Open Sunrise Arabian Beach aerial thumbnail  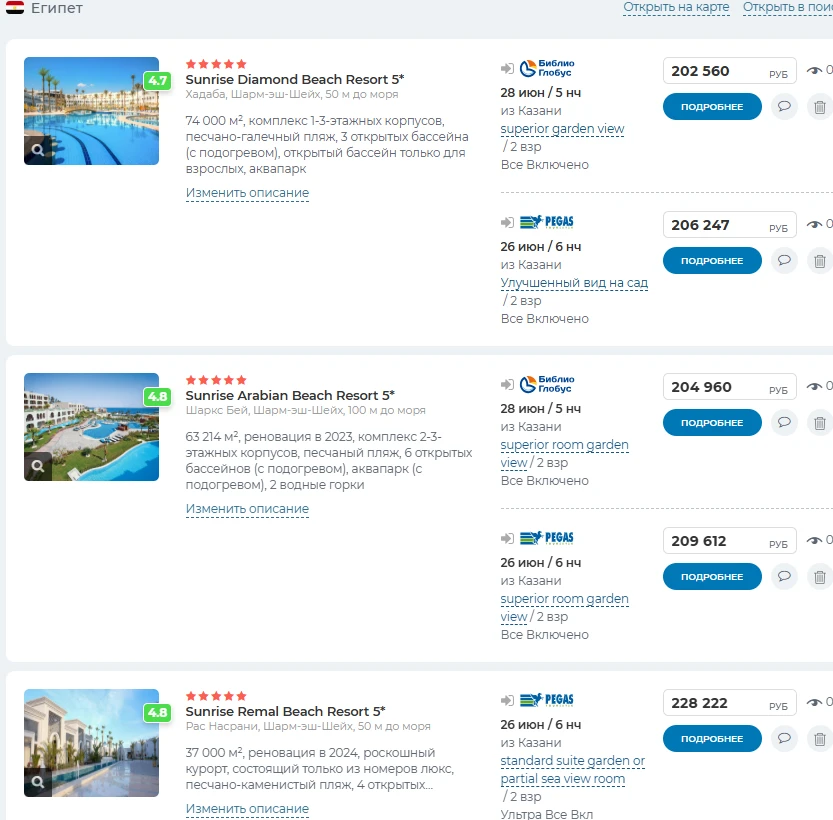(x=91, y=427)
